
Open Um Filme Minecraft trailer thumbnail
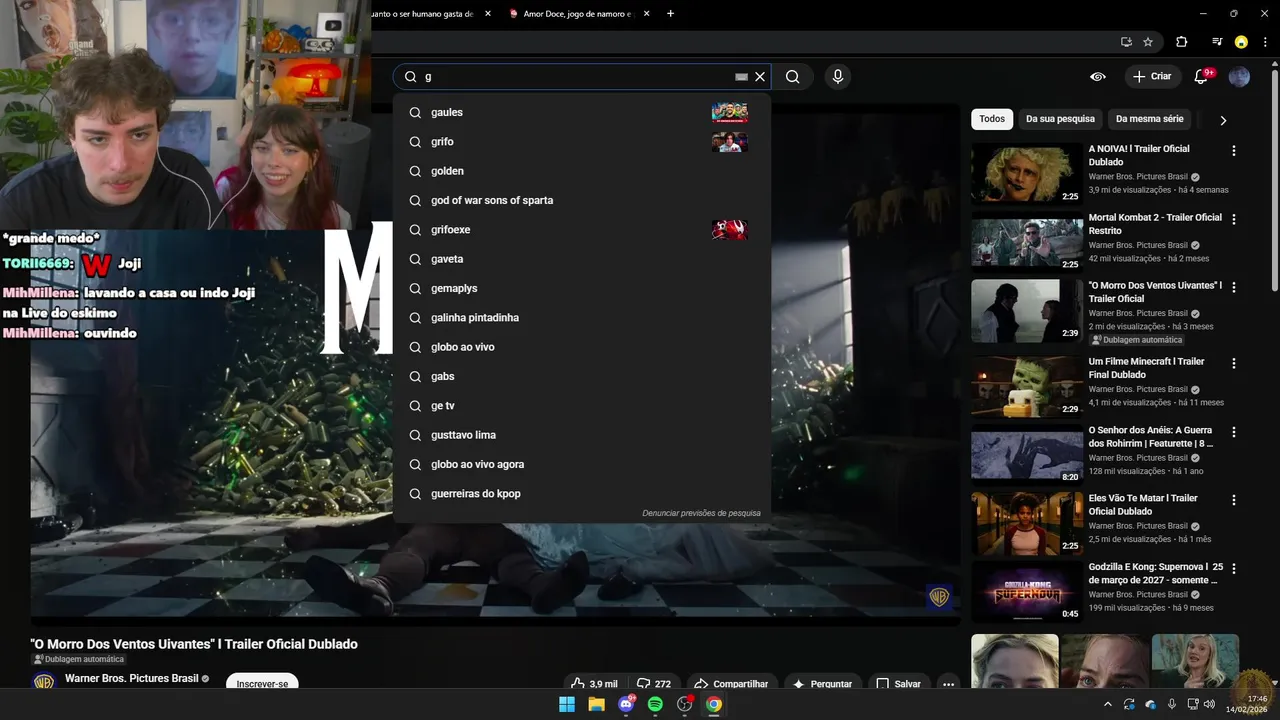1027,387
